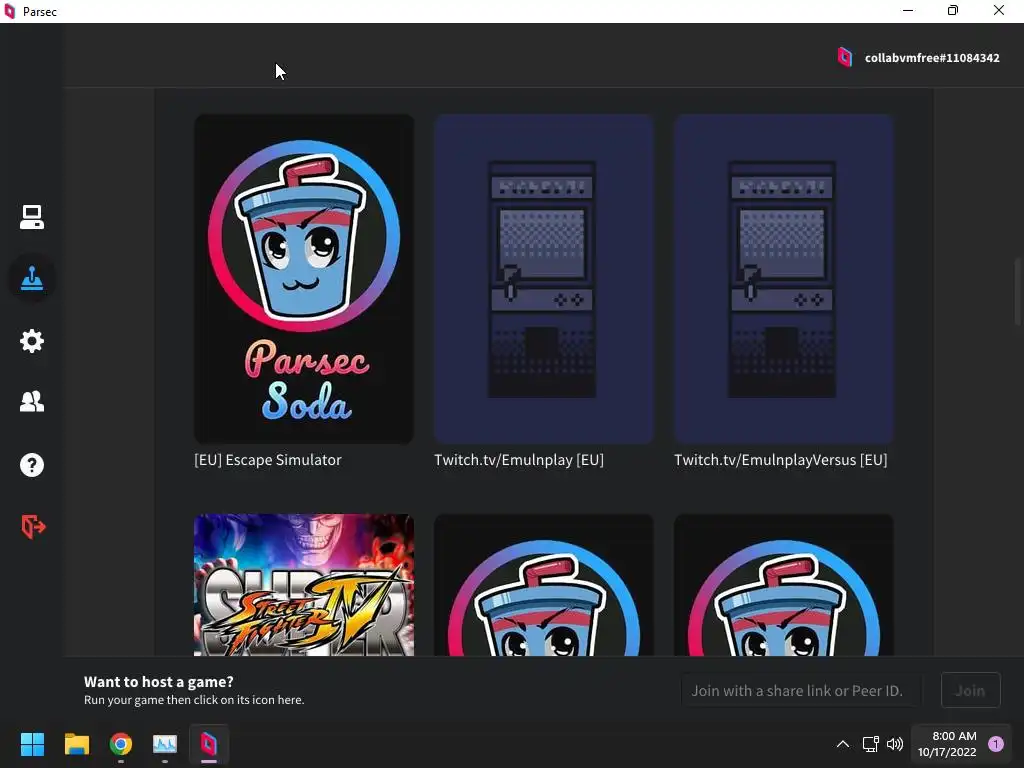Open the Parsec Soda card below EmulnplayVersus
The height and width of the screenshot is (768, 1024).
click(784, 584)
